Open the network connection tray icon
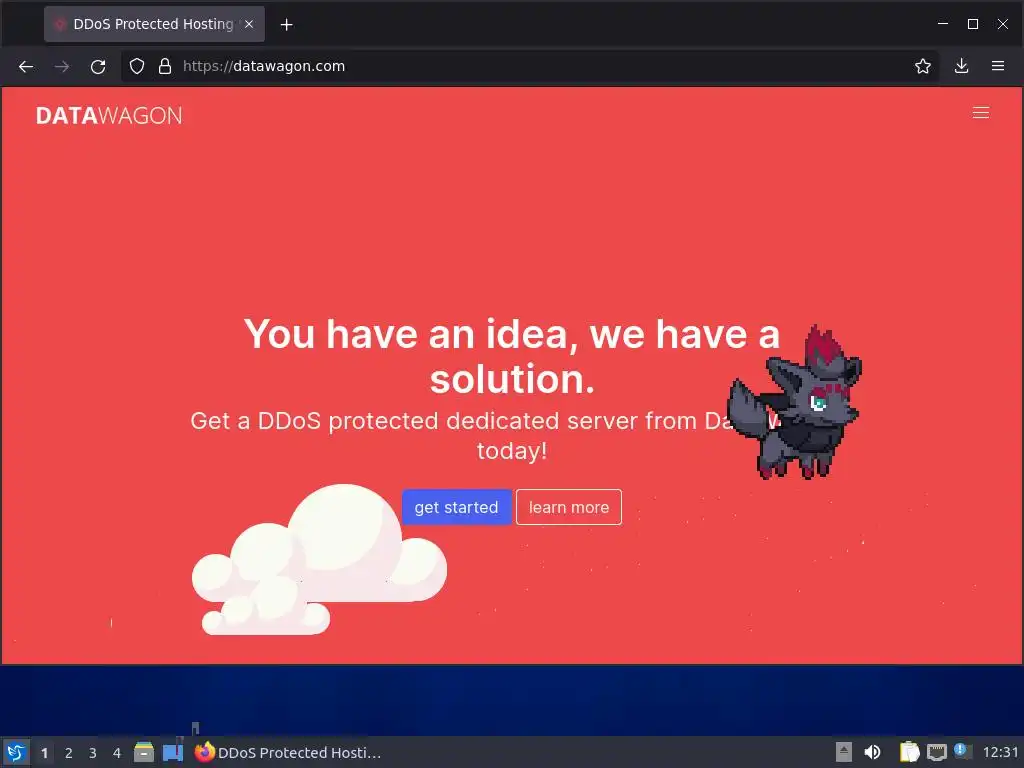This screenshot has height=768, width=1024. tap(936, 752)
